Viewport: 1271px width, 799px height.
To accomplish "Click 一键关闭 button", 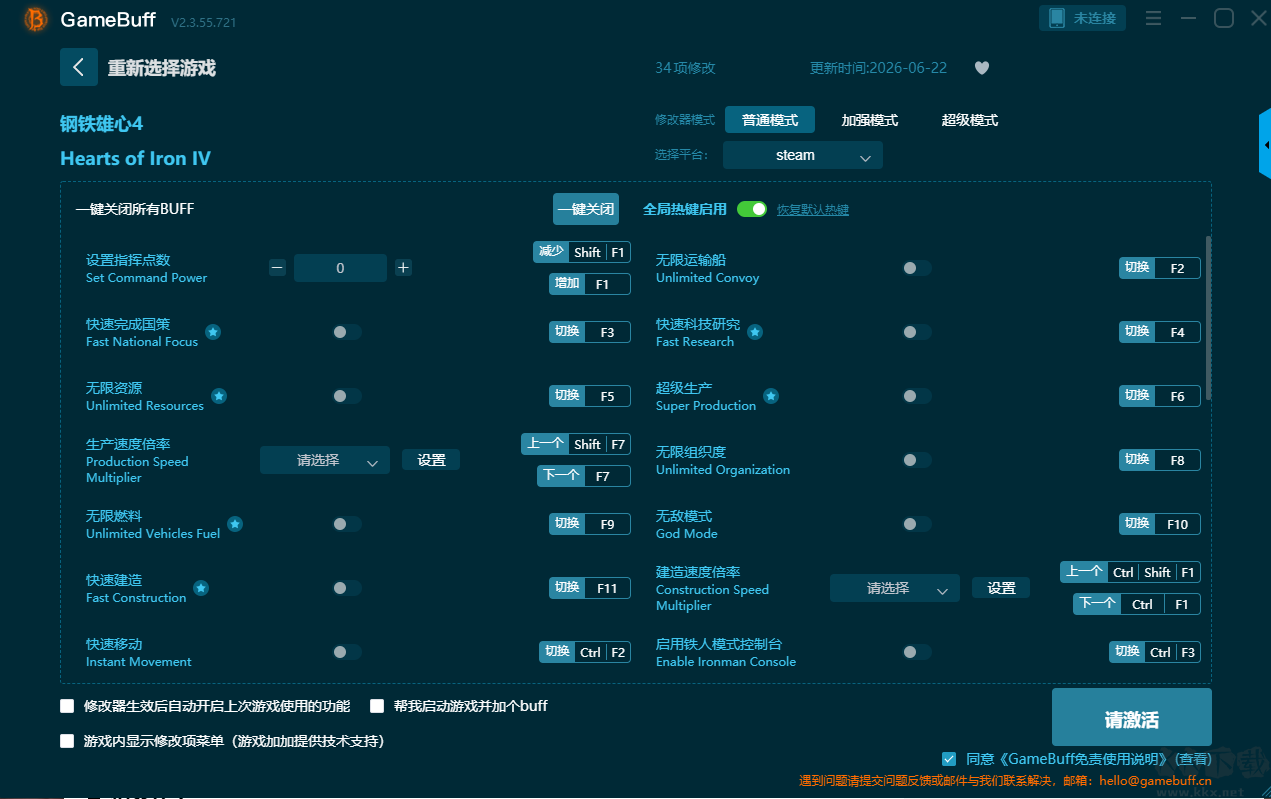I will (x=586, y=209).
